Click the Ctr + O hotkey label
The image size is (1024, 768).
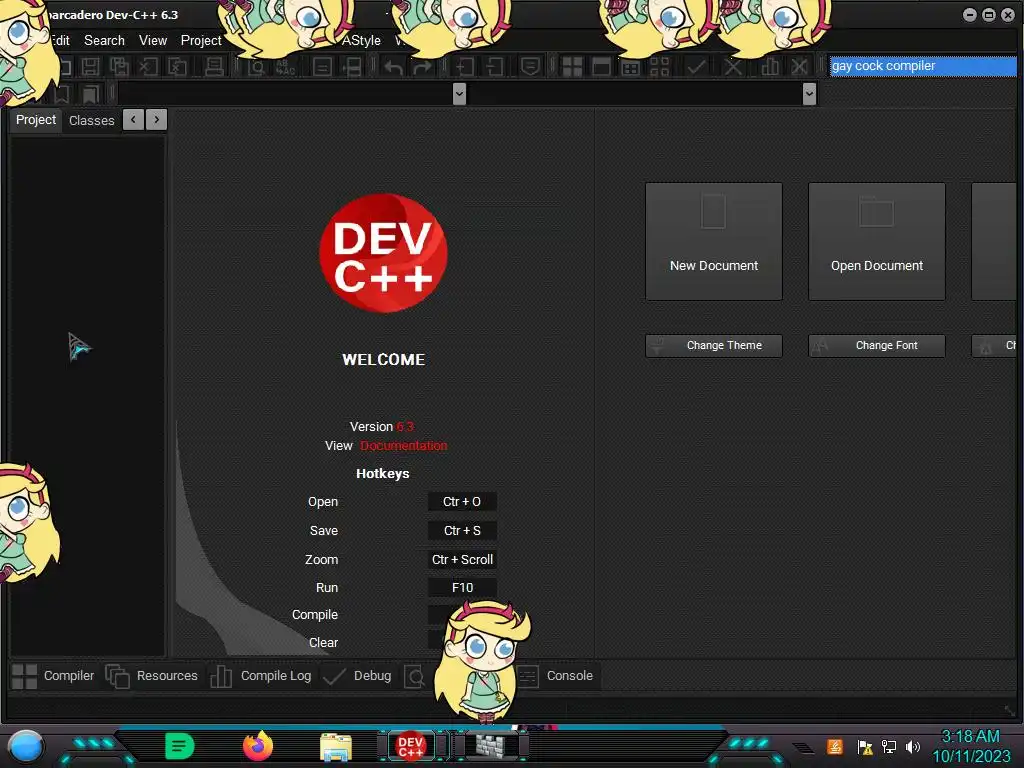pyautogui.click(x=462, y=502)
